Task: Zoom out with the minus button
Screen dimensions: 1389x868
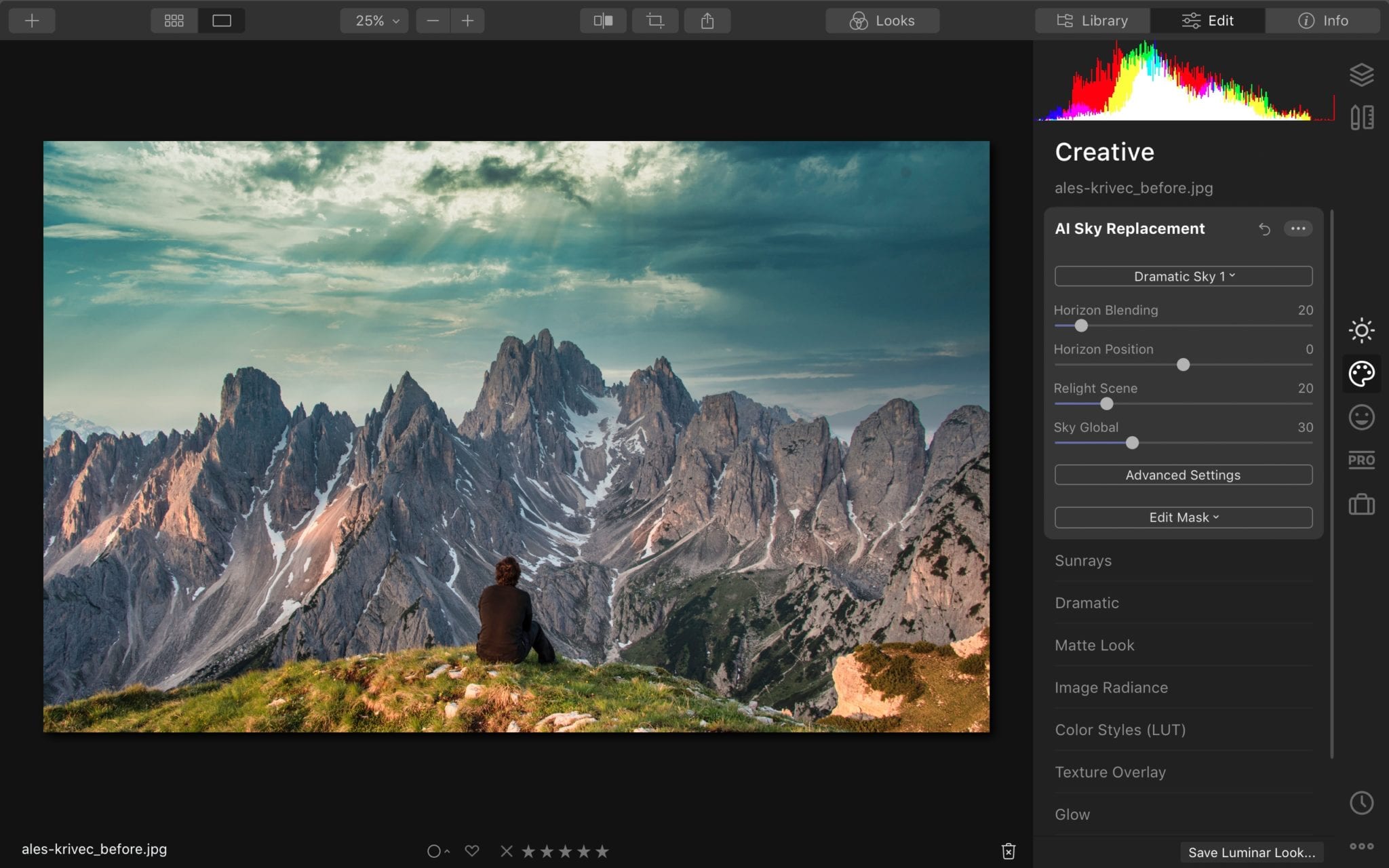Action: coord(433,21)
